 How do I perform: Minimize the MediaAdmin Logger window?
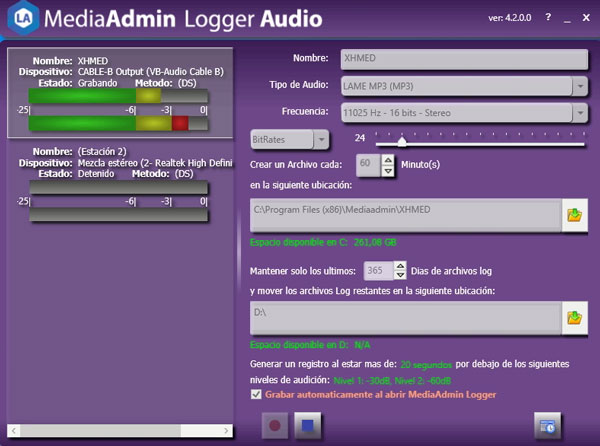tap(567, 17)
